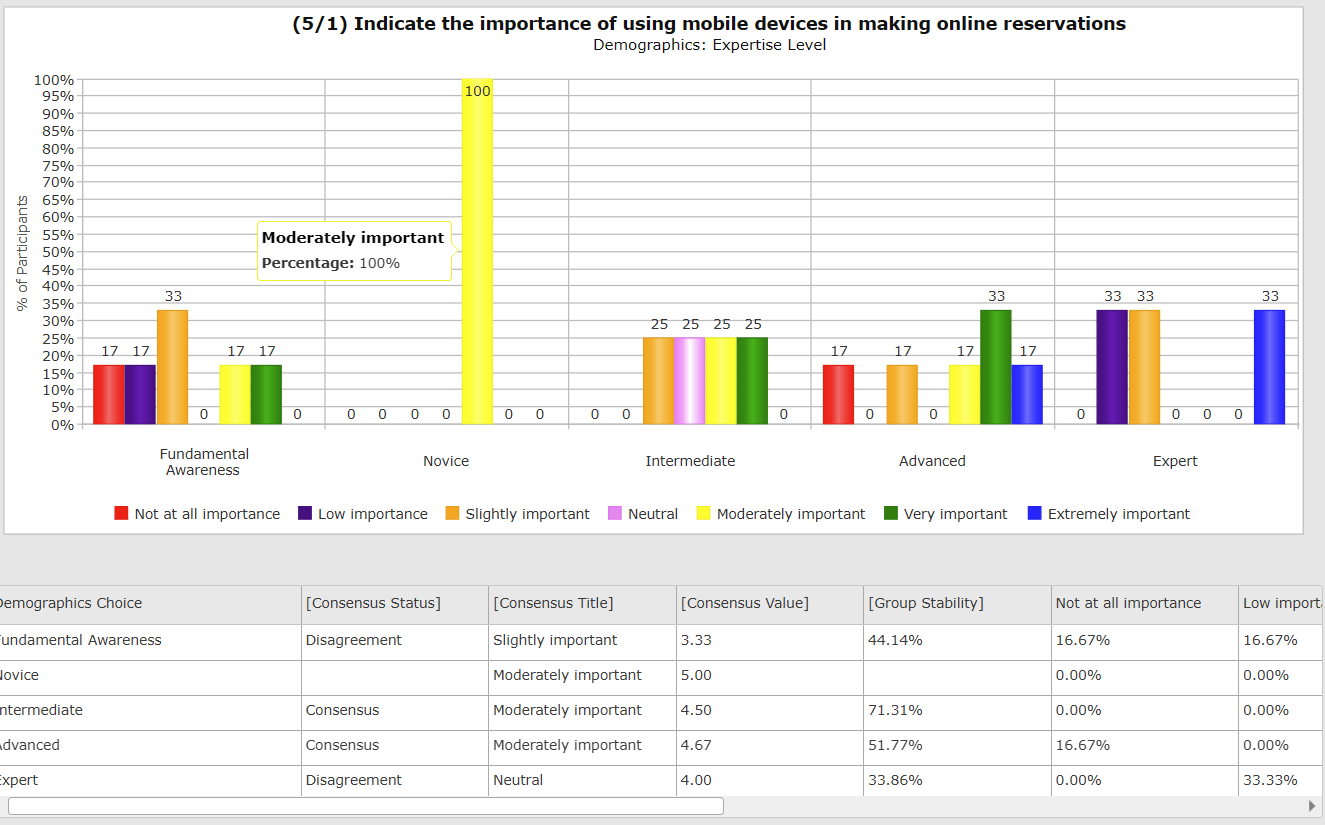Click the blue 'Extremely important' legend swatch
The height and width of the screenshot is (825, 1325).
(1035, 514)
